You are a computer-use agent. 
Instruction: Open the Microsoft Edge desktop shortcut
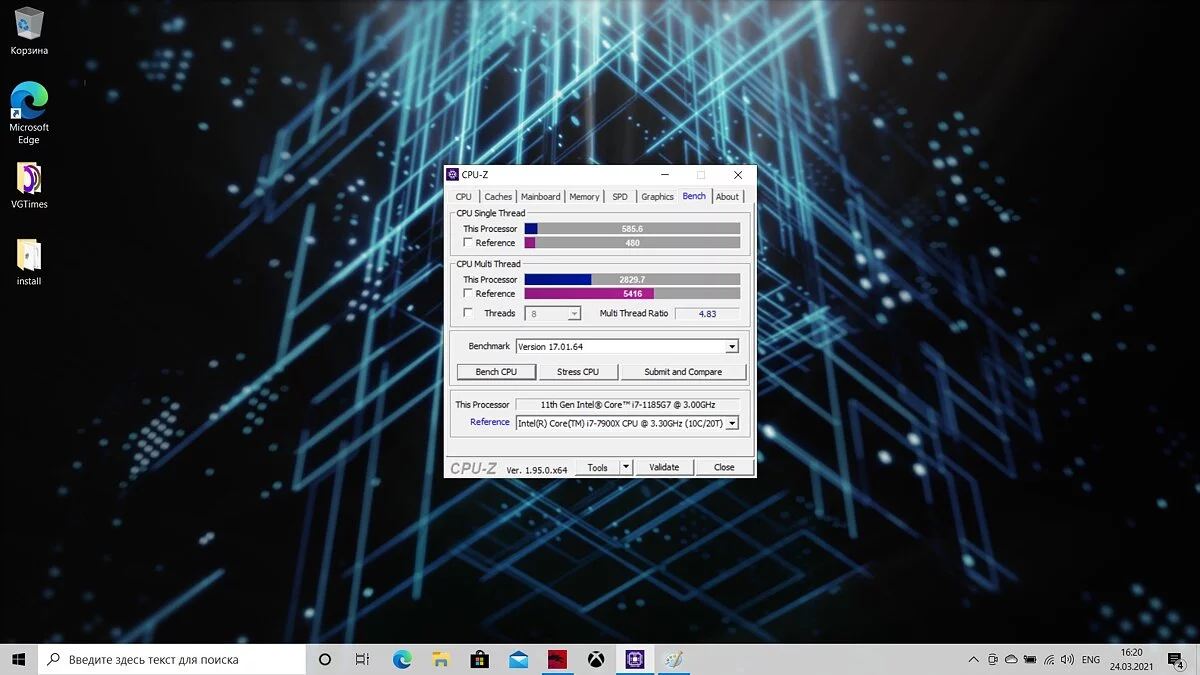tap(29, 112)
